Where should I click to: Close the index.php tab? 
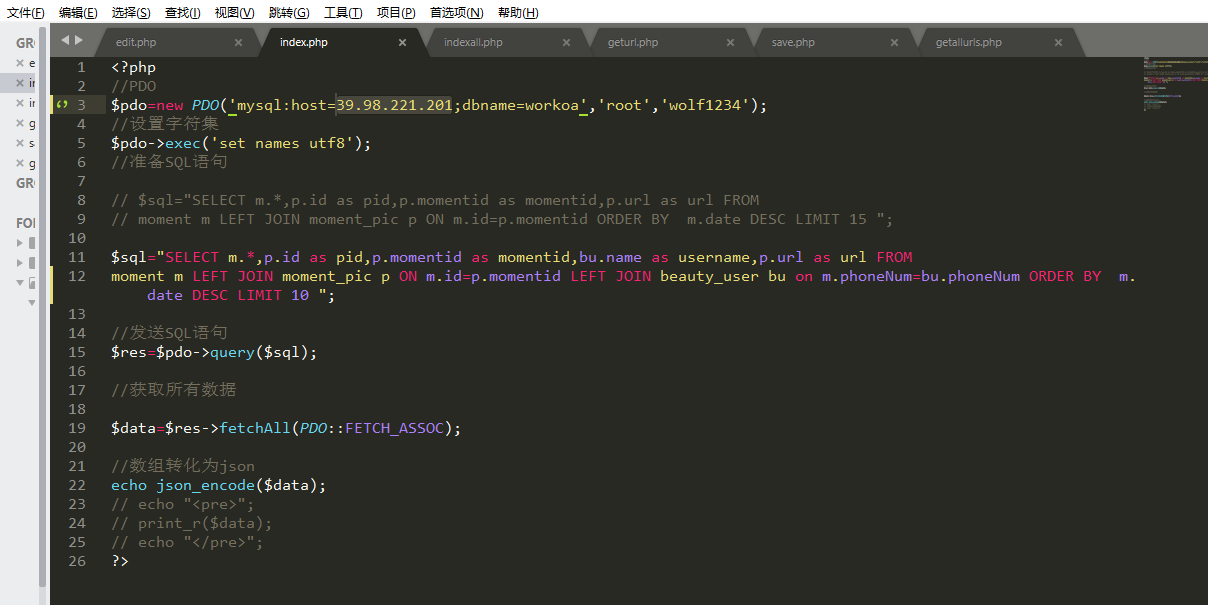[x=402, y=43]
